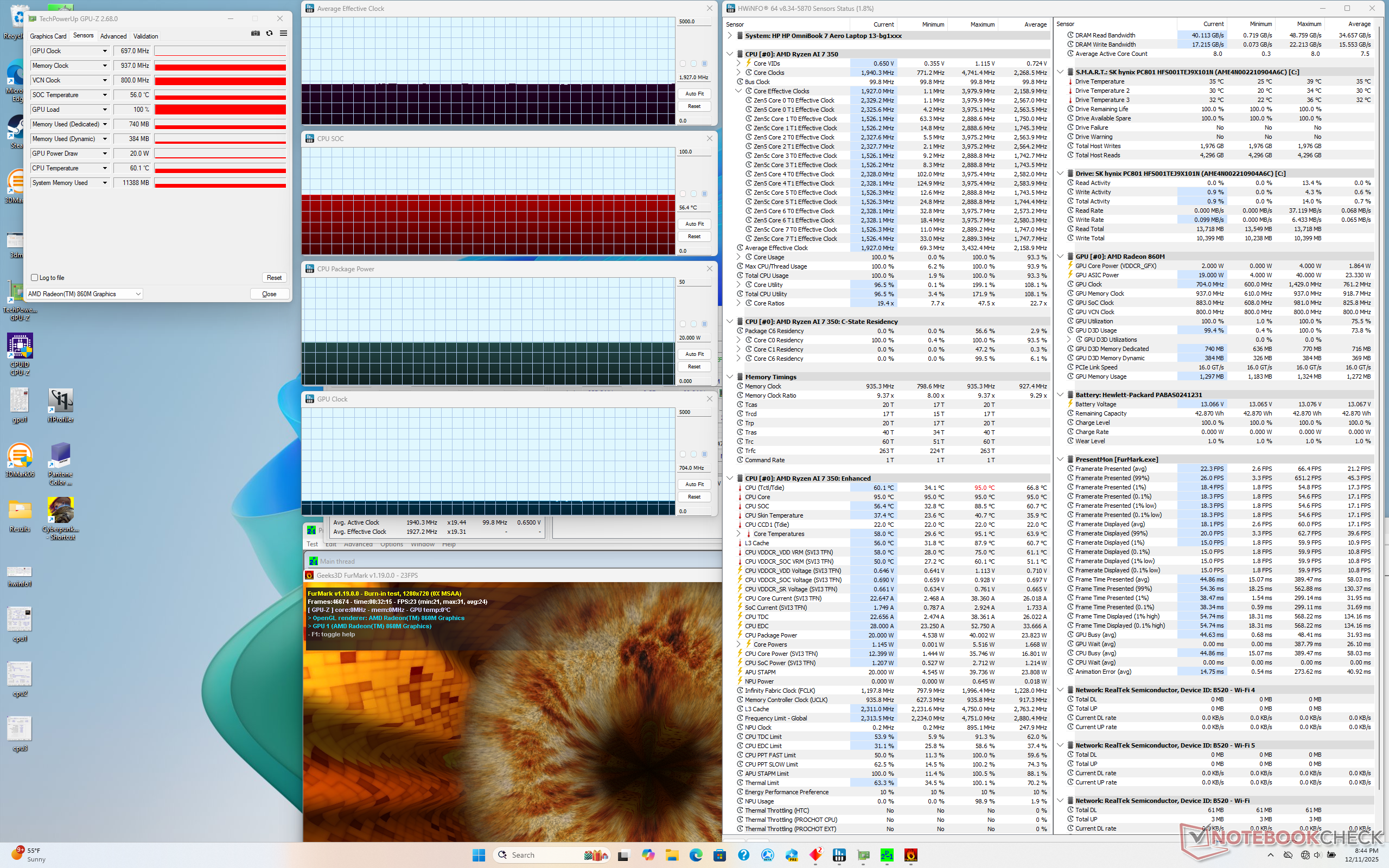This screenshot has height=868, width=1389.
Task: Switch to the Advanced tab in GPU-Z
Action: (113, 36)
